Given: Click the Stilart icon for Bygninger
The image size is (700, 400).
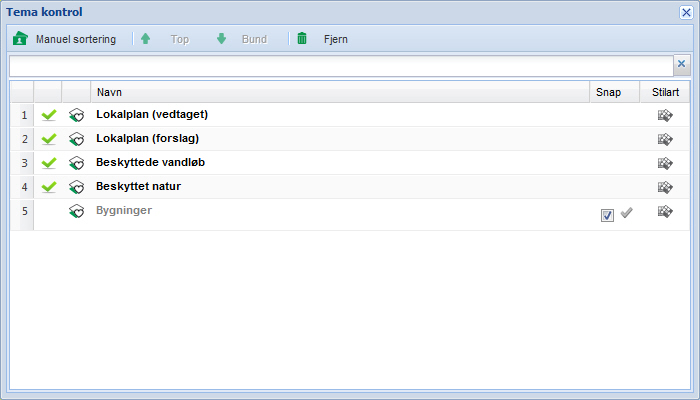Looking at the screenshot, I should click(x=665, y=211).
